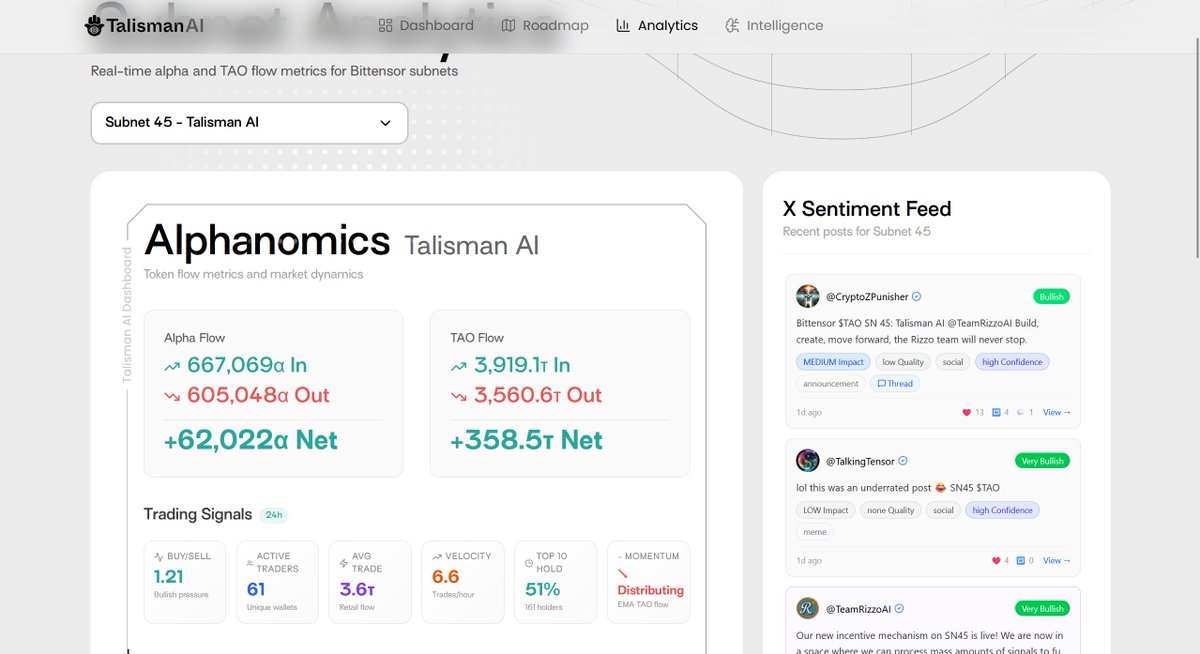The width and height of the screenshot is (1200, 654).
Task: Open View link on TalkingTensor post
Action: [x=1057, y=560]
